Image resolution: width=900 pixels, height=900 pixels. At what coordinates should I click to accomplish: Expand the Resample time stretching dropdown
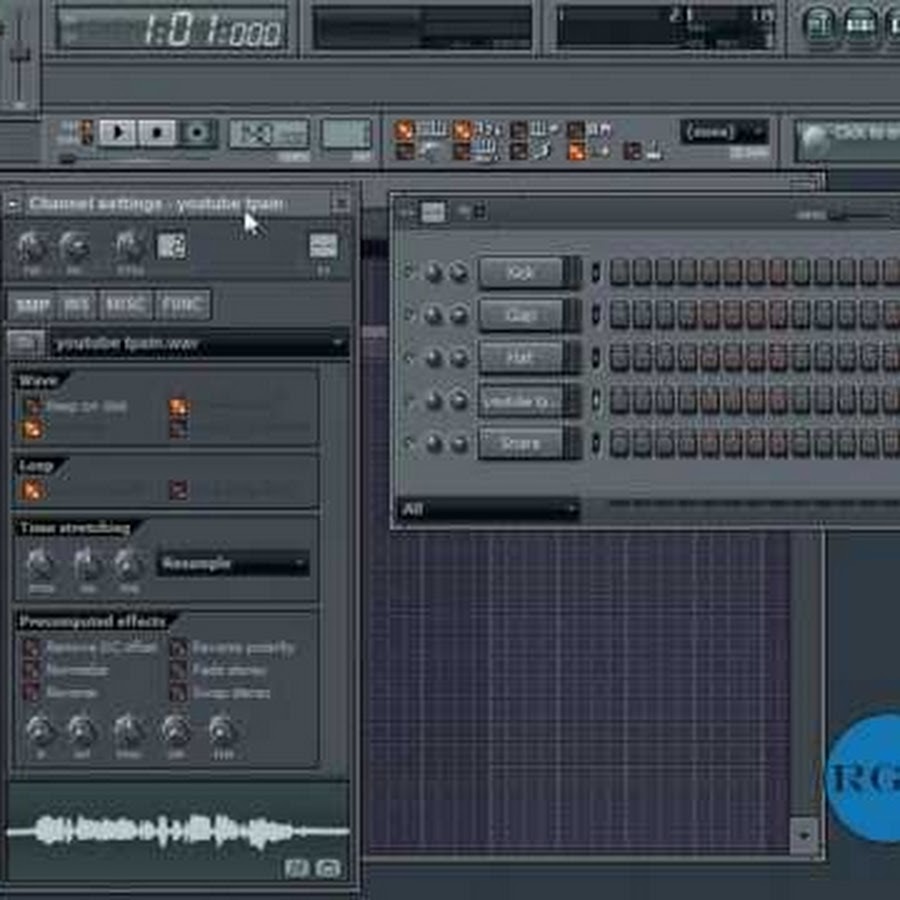[232, 564]
